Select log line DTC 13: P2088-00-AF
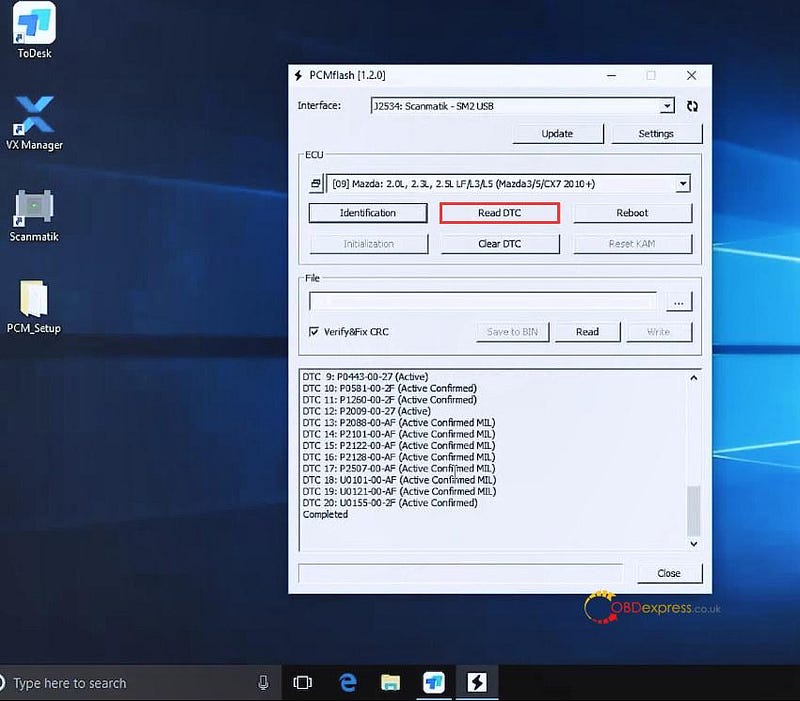Image resolution: width=800 pixels, height=701 pixels. point(399,422)
